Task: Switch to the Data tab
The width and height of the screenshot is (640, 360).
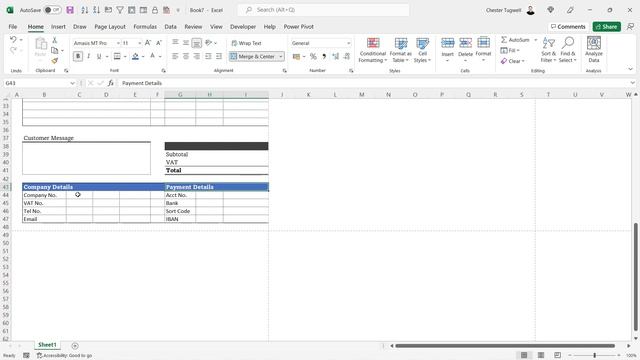Action: click(x=170, y=27)
